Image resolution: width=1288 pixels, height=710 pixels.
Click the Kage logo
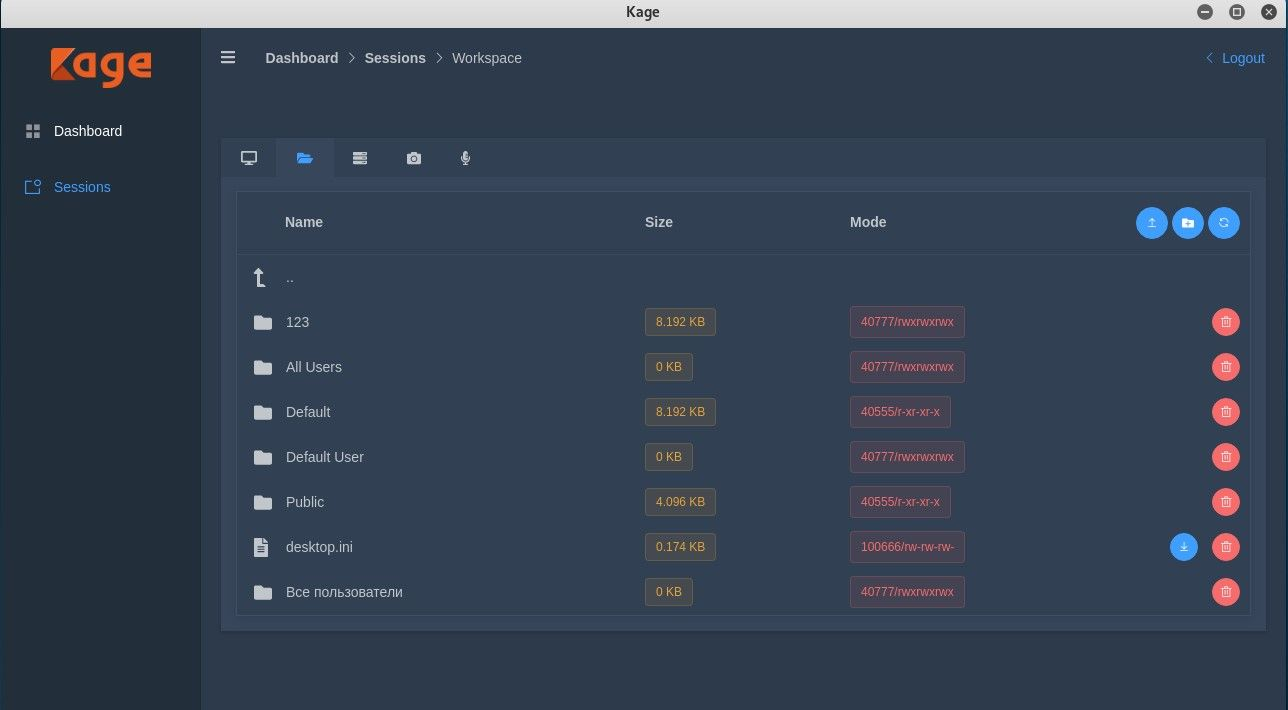101,66
